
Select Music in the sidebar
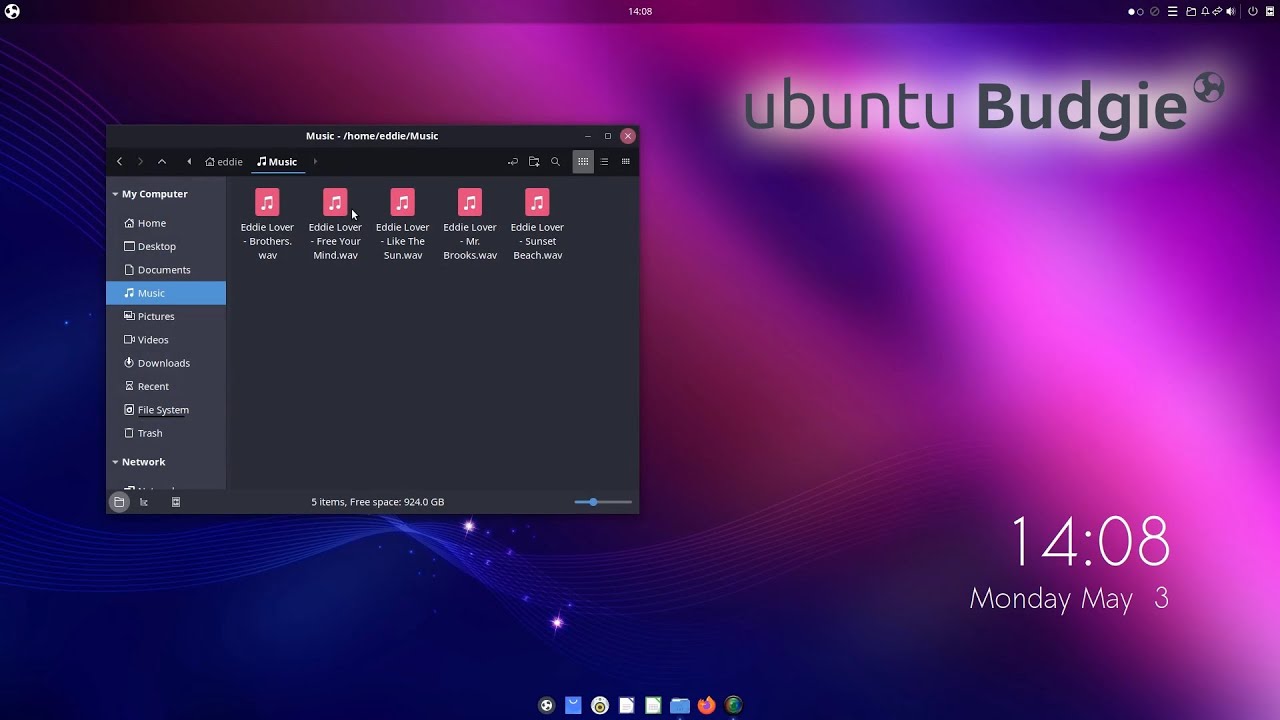(x=166, y=293)
